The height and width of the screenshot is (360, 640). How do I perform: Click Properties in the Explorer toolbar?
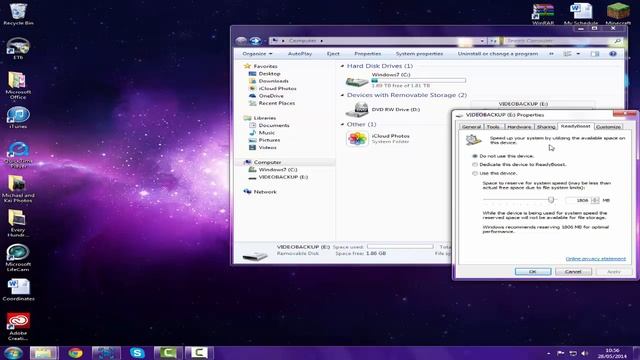(x=368, y=53)
